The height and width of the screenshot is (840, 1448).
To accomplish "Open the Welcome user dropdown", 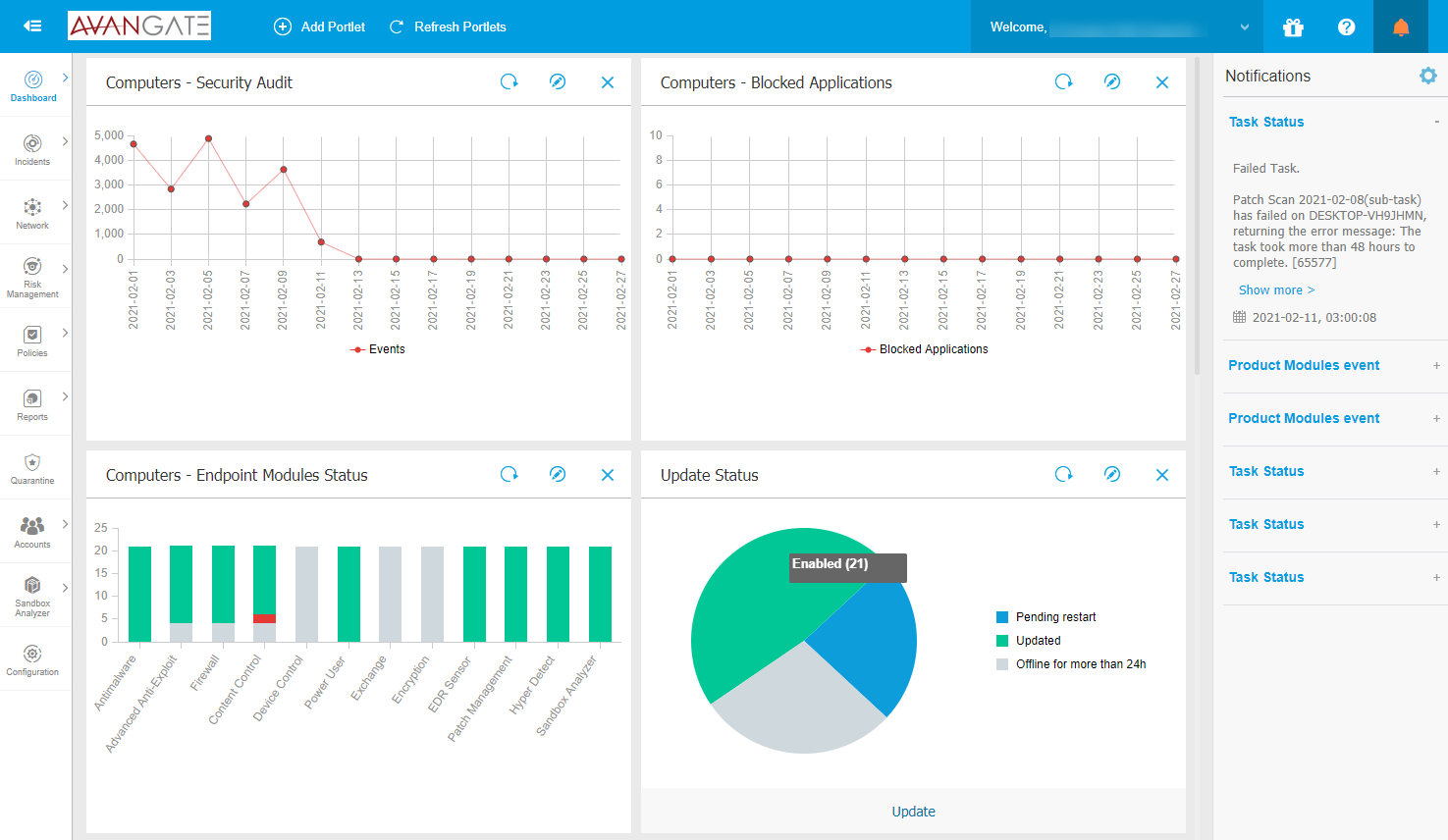I will [x=1244, y=27].
